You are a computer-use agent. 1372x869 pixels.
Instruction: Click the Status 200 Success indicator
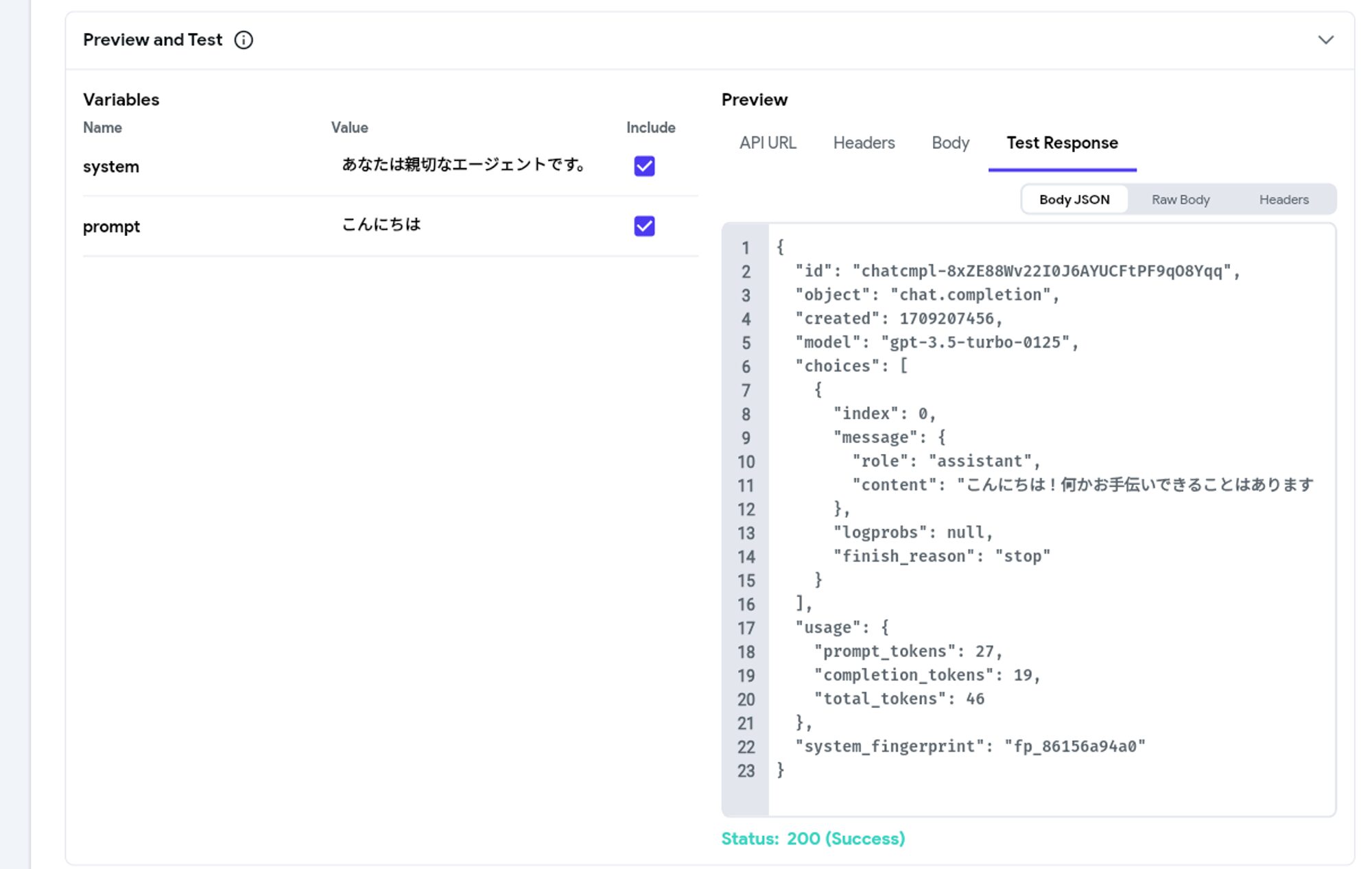pyautogui.click(x=814, y=838)
